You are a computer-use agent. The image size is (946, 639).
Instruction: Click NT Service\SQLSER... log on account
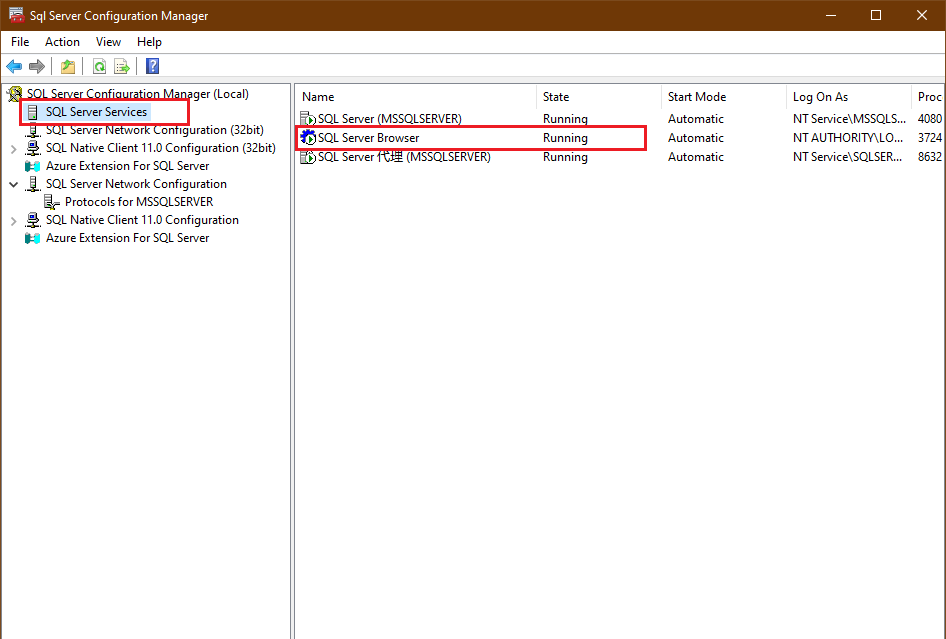pos(847,157)
